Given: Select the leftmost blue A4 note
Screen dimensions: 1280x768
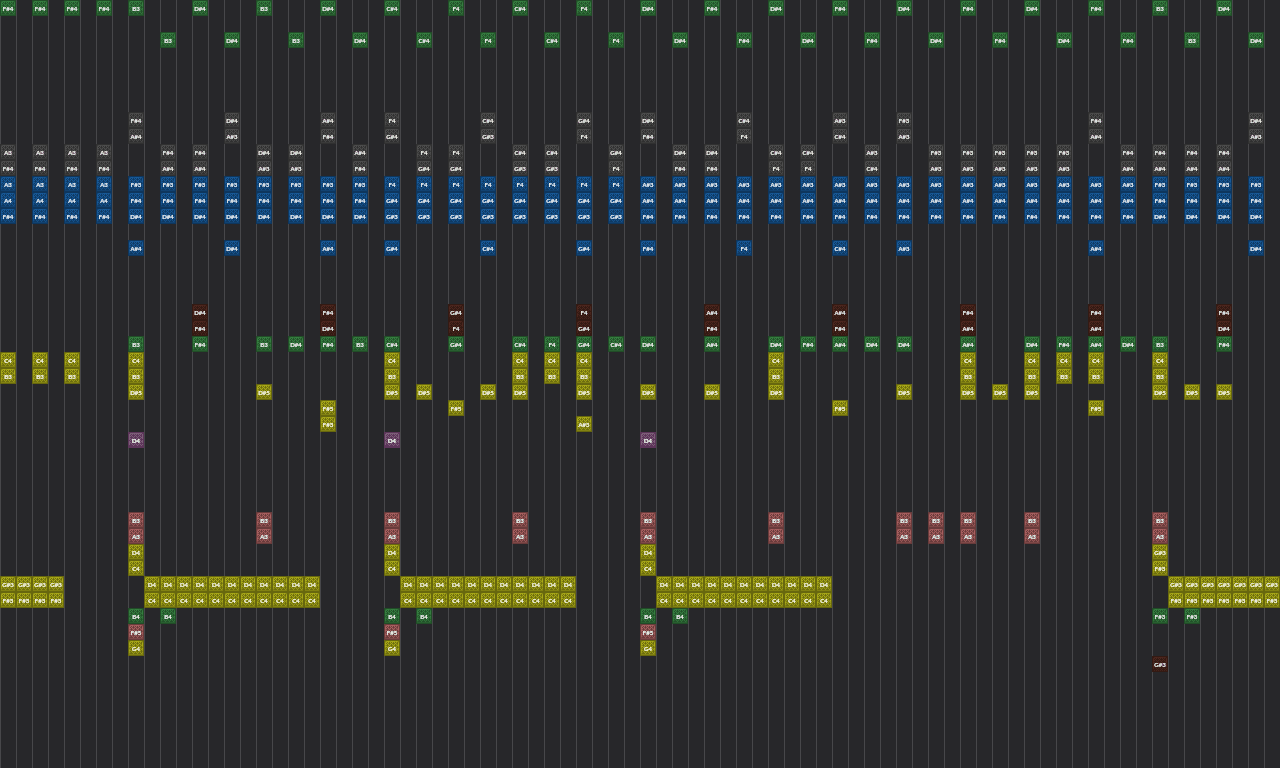Looking at the screenshot, I should tap(8, 200).
